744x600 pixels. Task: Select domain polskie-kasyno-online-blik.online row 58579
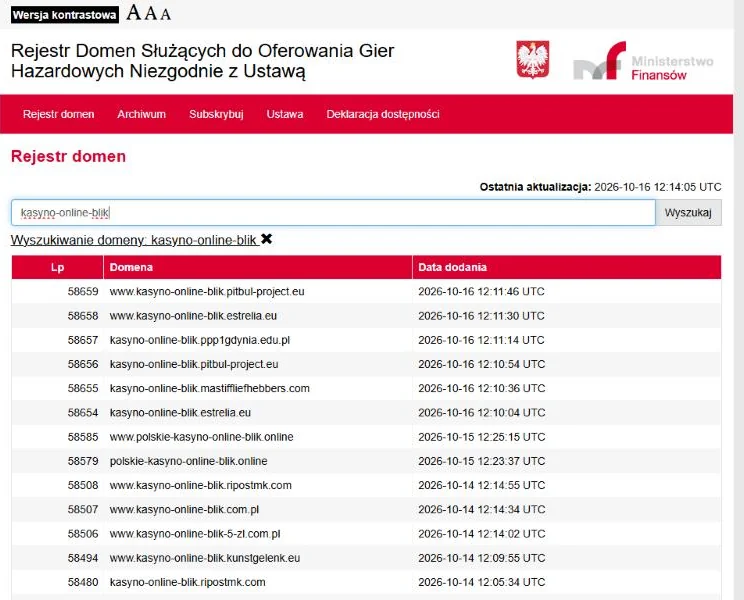coord(188,461)
